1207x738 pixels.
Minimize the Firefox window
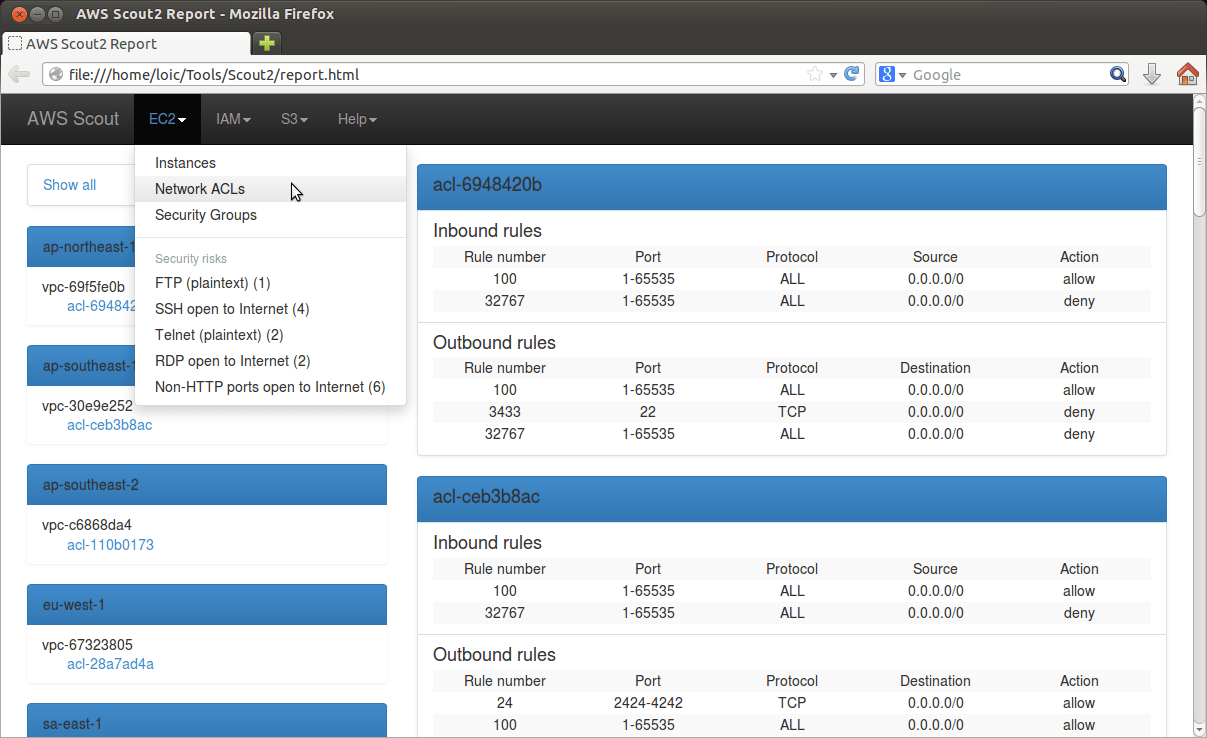[37, 14]
